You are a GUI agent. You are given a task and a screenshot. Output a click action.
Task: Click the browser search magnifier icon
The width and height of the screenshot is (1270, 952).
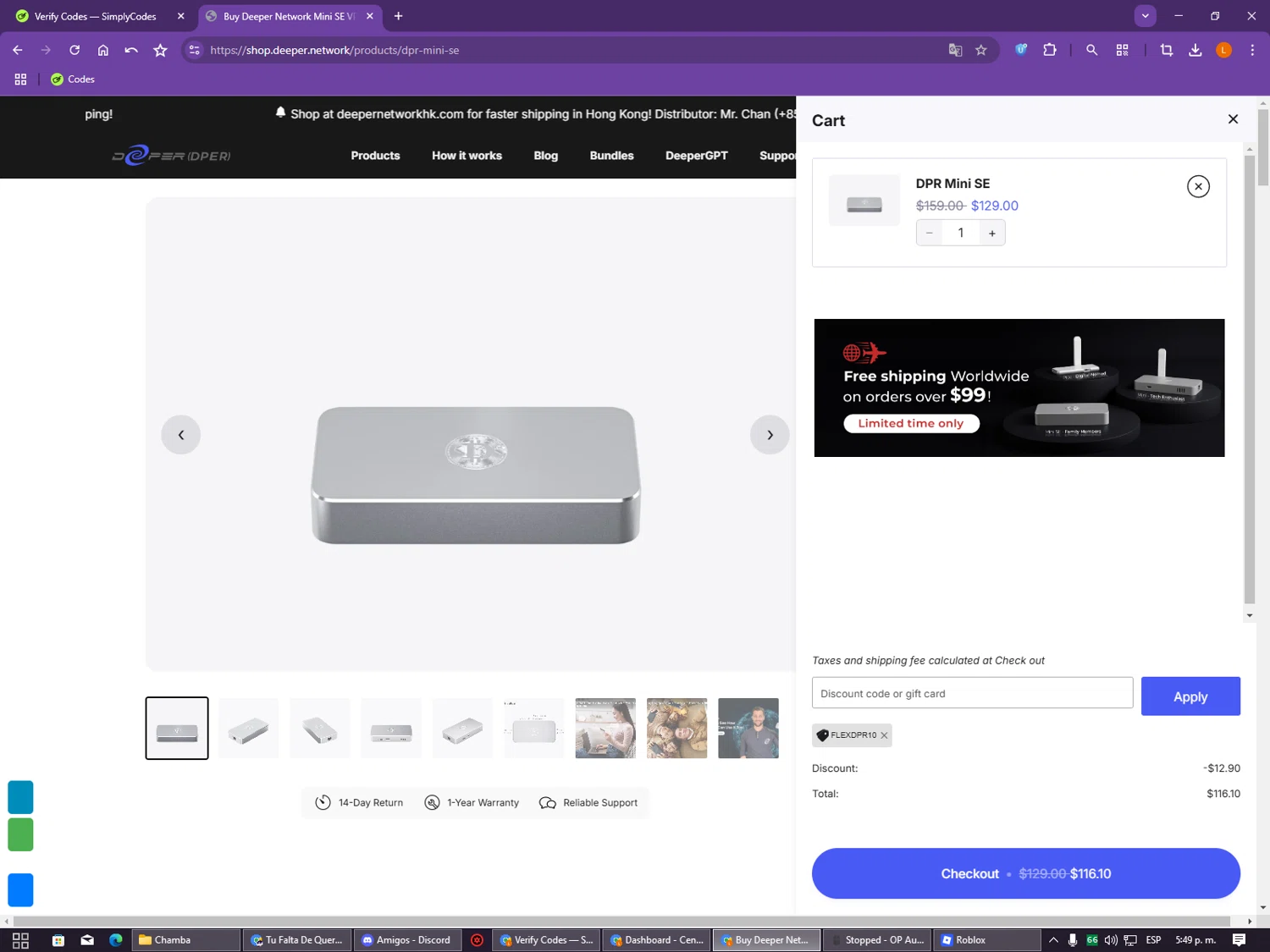[x=1091, y=50]
